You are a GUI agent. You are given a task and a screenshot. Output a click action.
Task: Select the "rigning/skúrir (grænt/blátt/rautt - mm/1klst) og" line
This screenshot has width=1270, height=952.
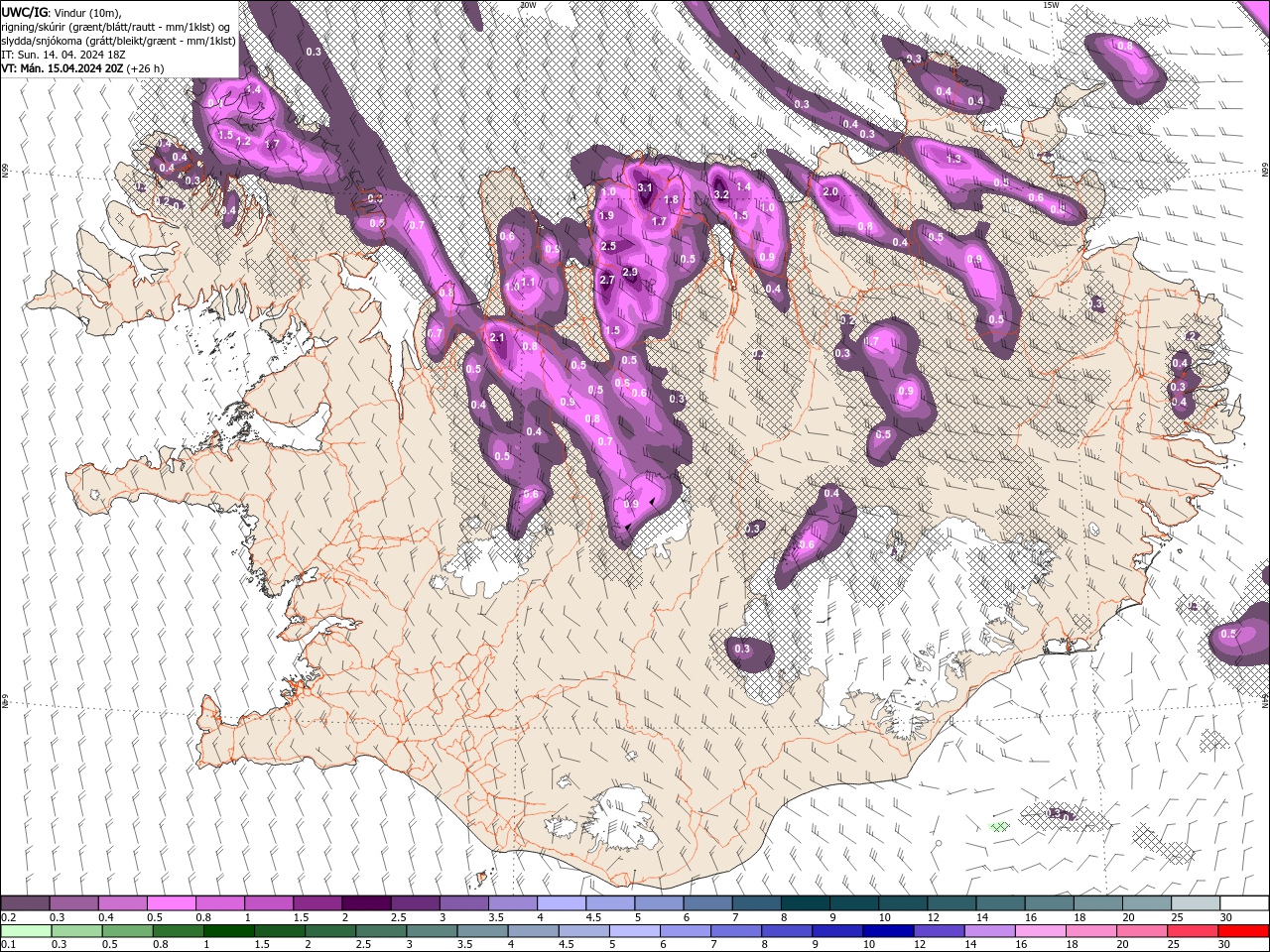tap(116, 27)
